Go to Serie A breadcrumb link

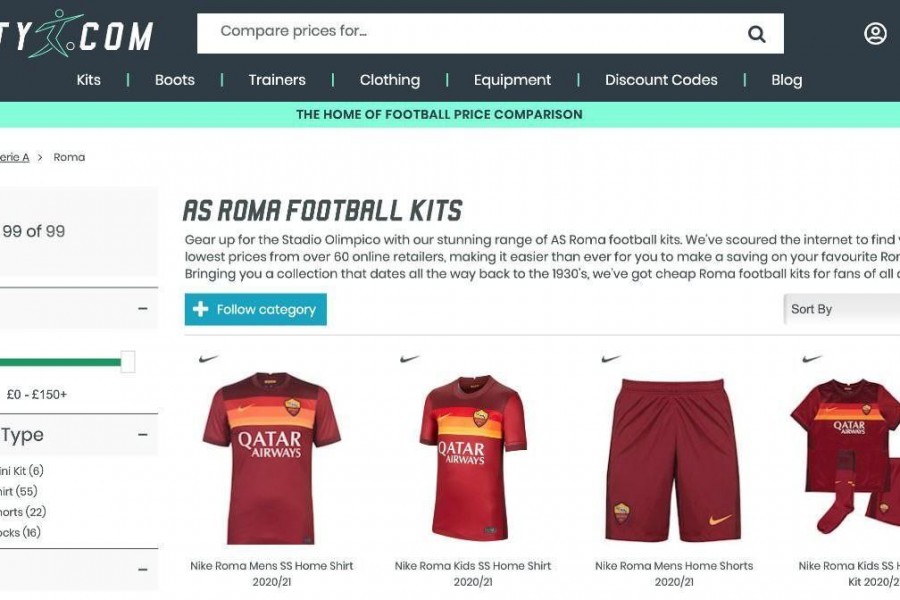pos(14,157)
